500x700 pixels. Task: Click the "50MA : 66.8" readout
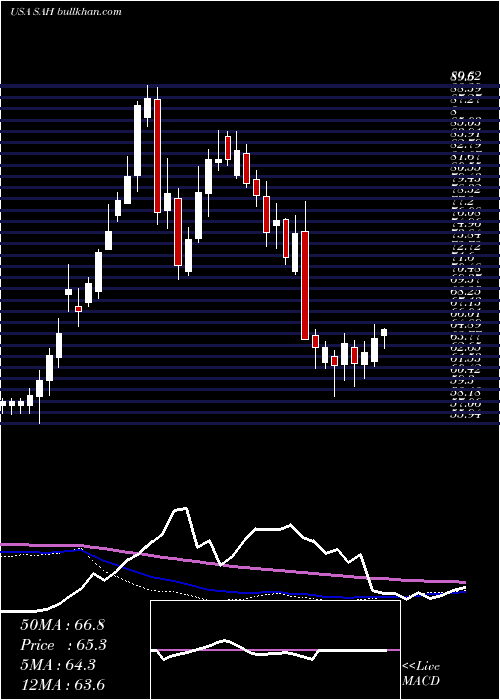[62, 625]
